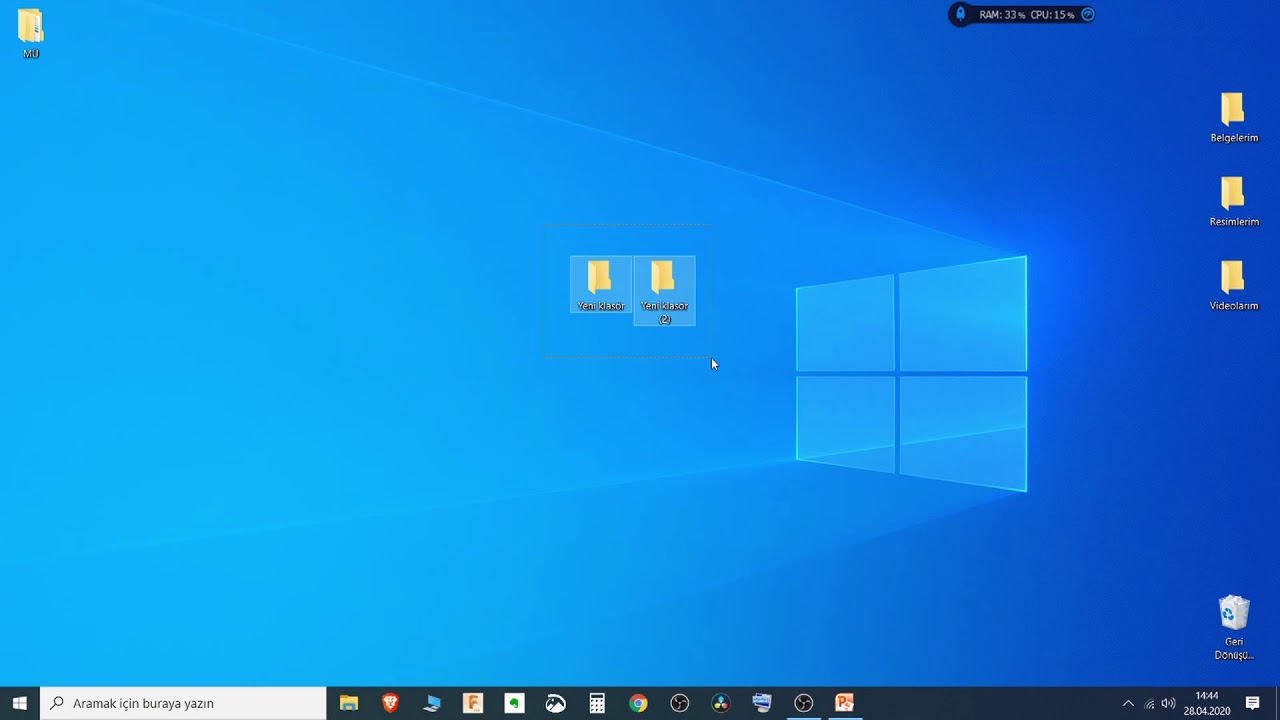
Task: Open OBS Studio icon beside Chrome
Action: tap(680, 703)
